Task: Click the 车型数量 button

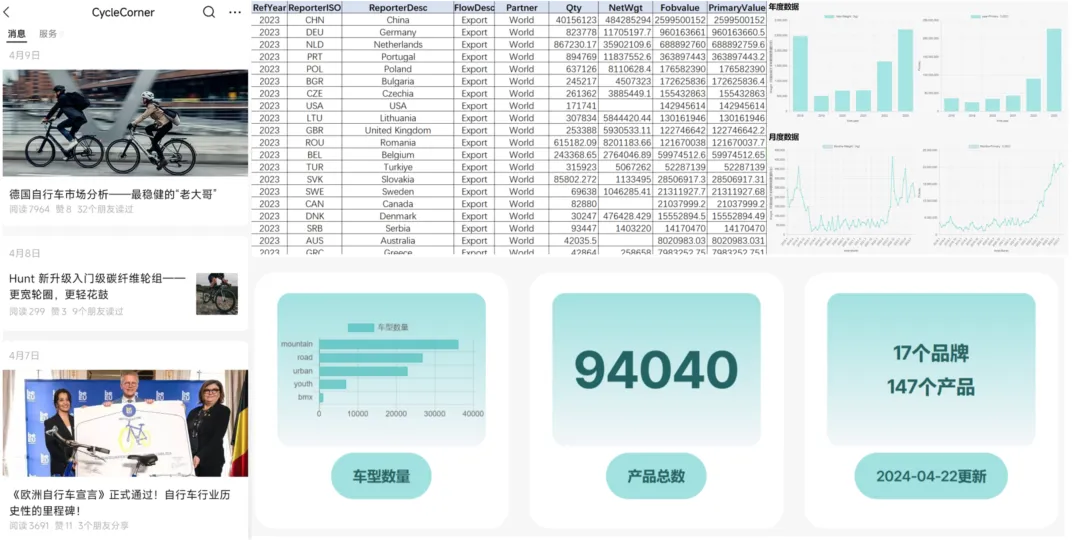Action: point(381,476)
